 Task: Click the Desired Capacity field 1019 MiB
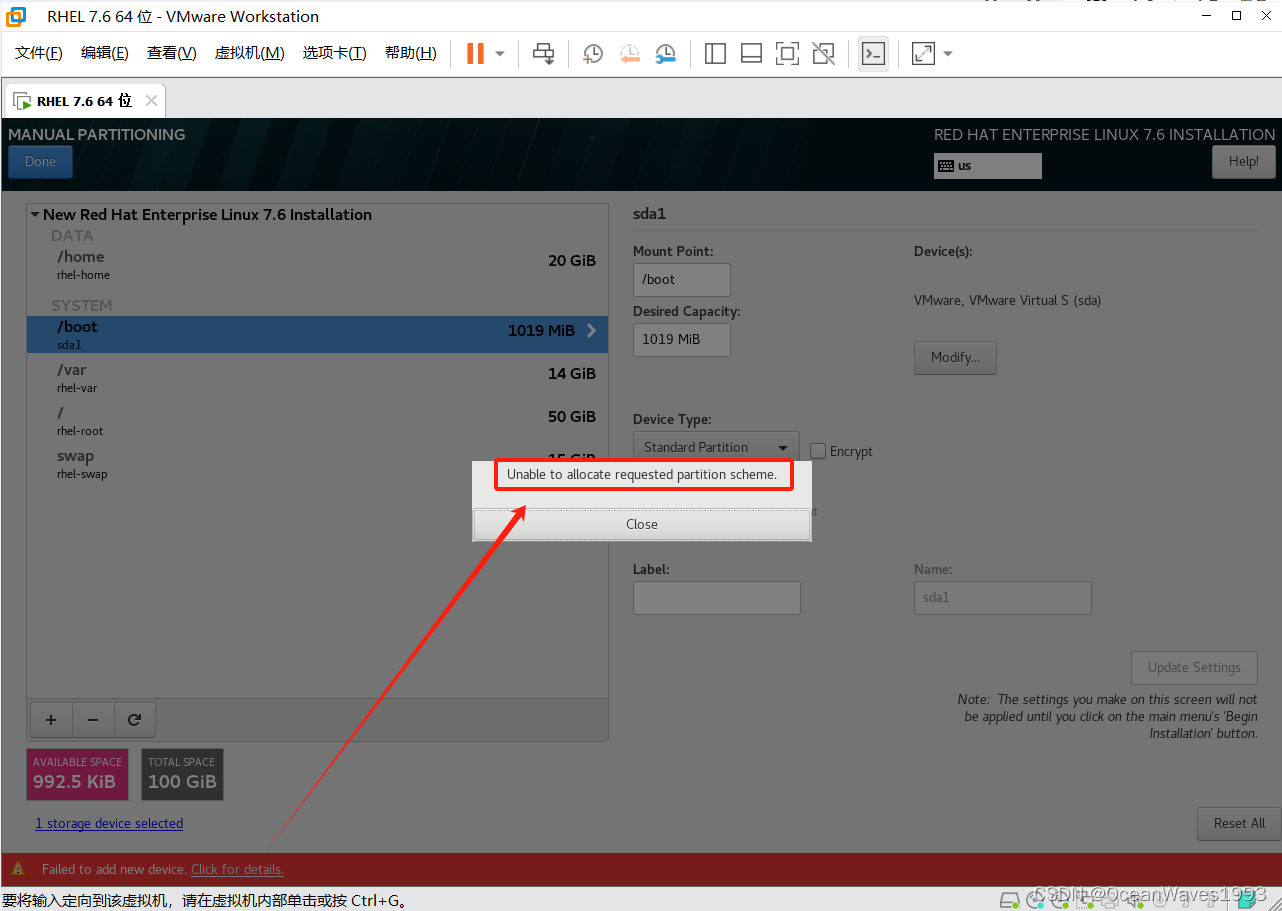[x=682, y=339]
